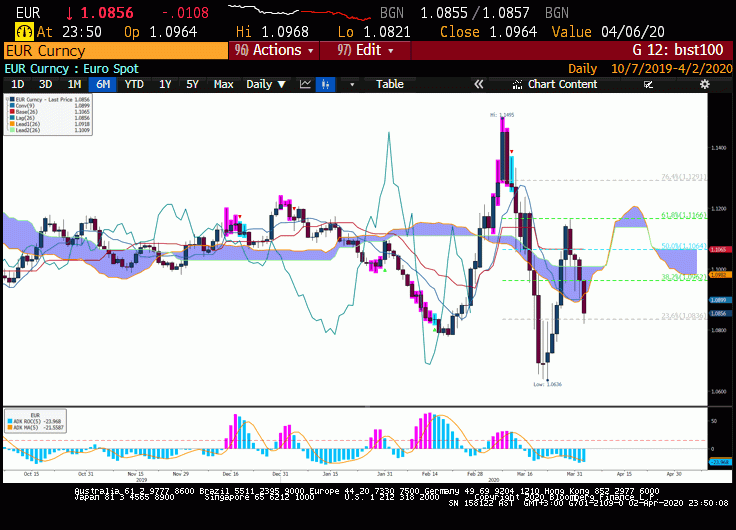Click the Conv(9) legend color swatch
This screenshot has height=530, width=736.
tap(13, 106)
